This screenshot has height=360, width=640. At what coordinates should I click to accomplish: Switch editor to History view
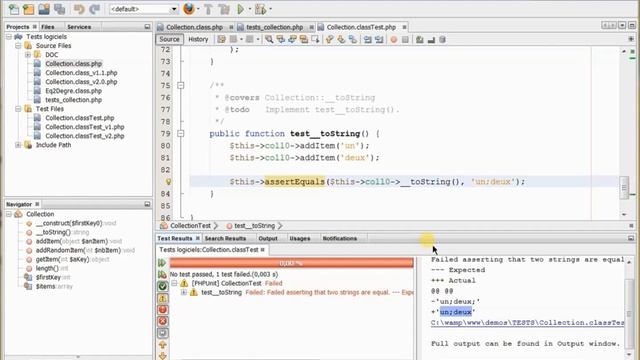(x=198, y=39)
